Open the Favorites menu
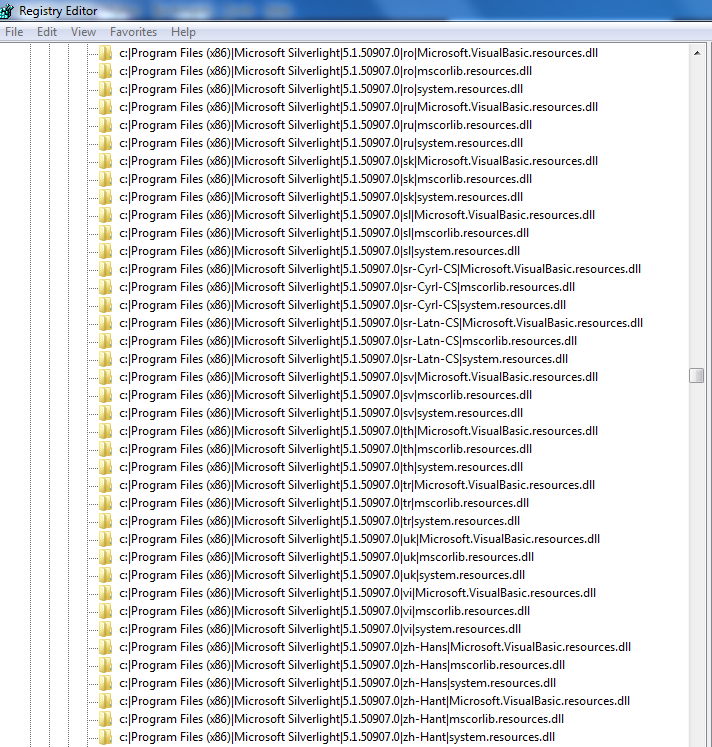The width and height of the screenshot is (712, 747). pos(133,32)
